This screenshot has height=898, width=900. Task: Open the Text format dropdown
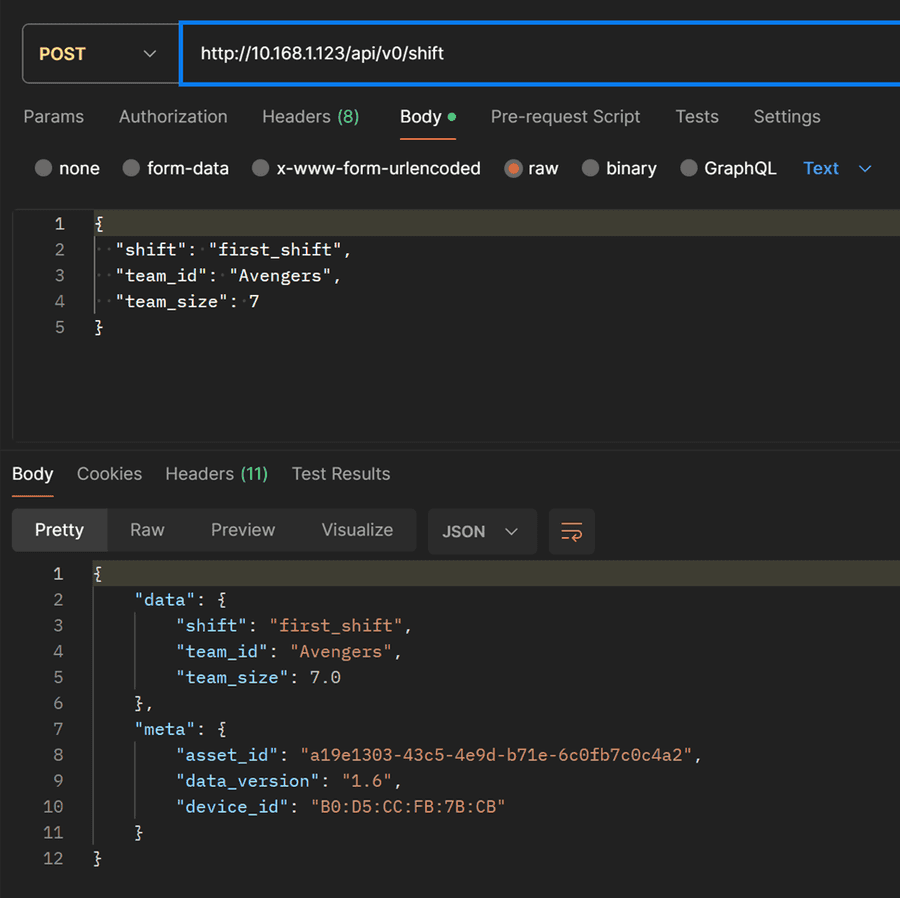tap(837, 168)
